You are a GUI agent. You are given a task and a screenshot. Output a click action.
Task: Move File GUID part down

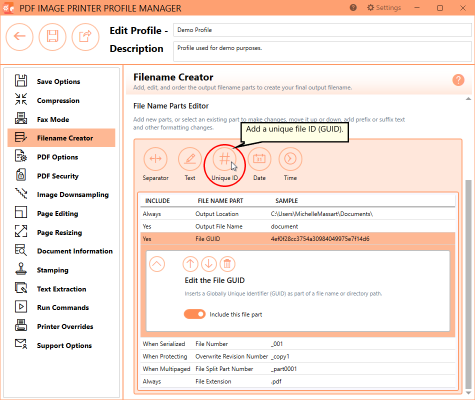209,264
